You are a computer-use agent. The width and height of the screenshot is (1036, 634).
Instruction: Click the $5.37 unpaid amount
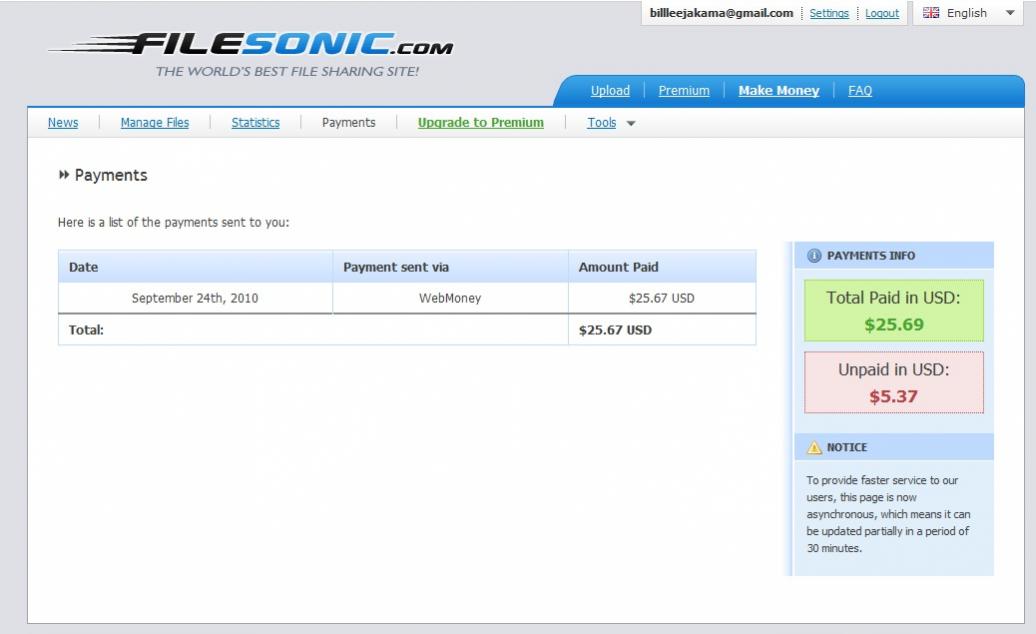coord(893,396)
